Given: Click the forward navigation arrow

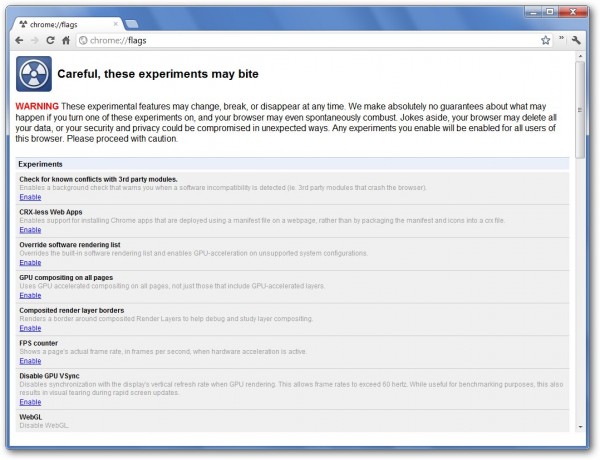Looking at the screenshot, I should pyautogui.click(x=34, y=40).
